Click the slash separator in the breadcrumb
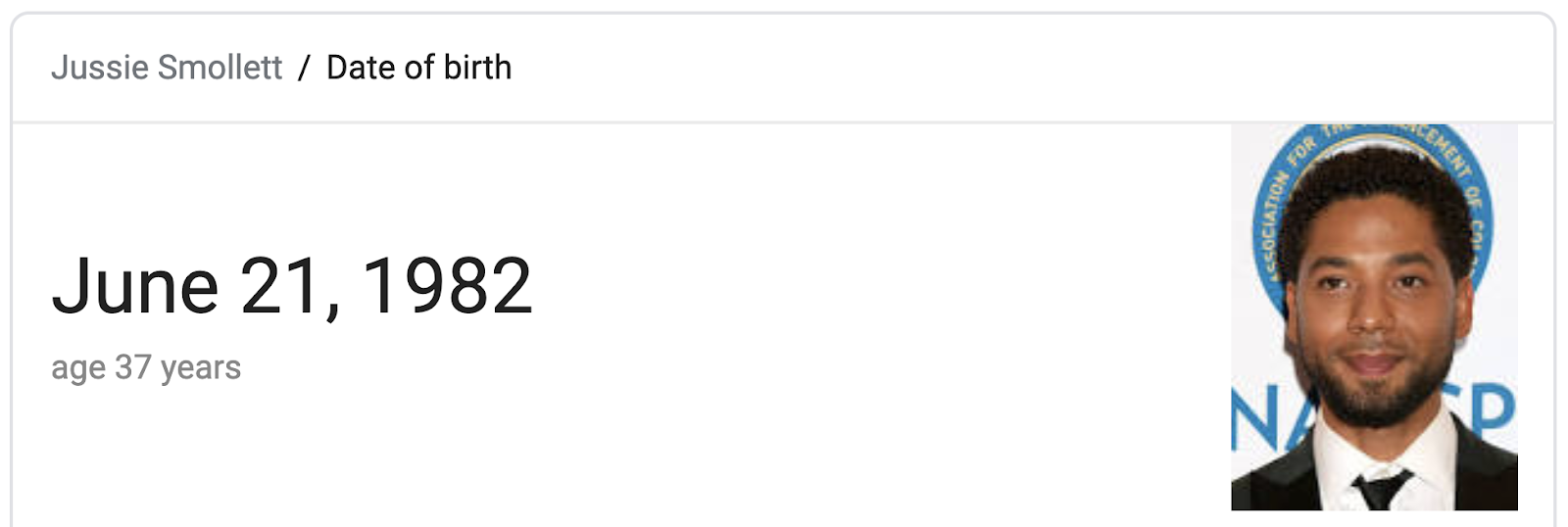The height and width of the screenshot is (527, 1568). pyautogui.click(x=305, y=68)
